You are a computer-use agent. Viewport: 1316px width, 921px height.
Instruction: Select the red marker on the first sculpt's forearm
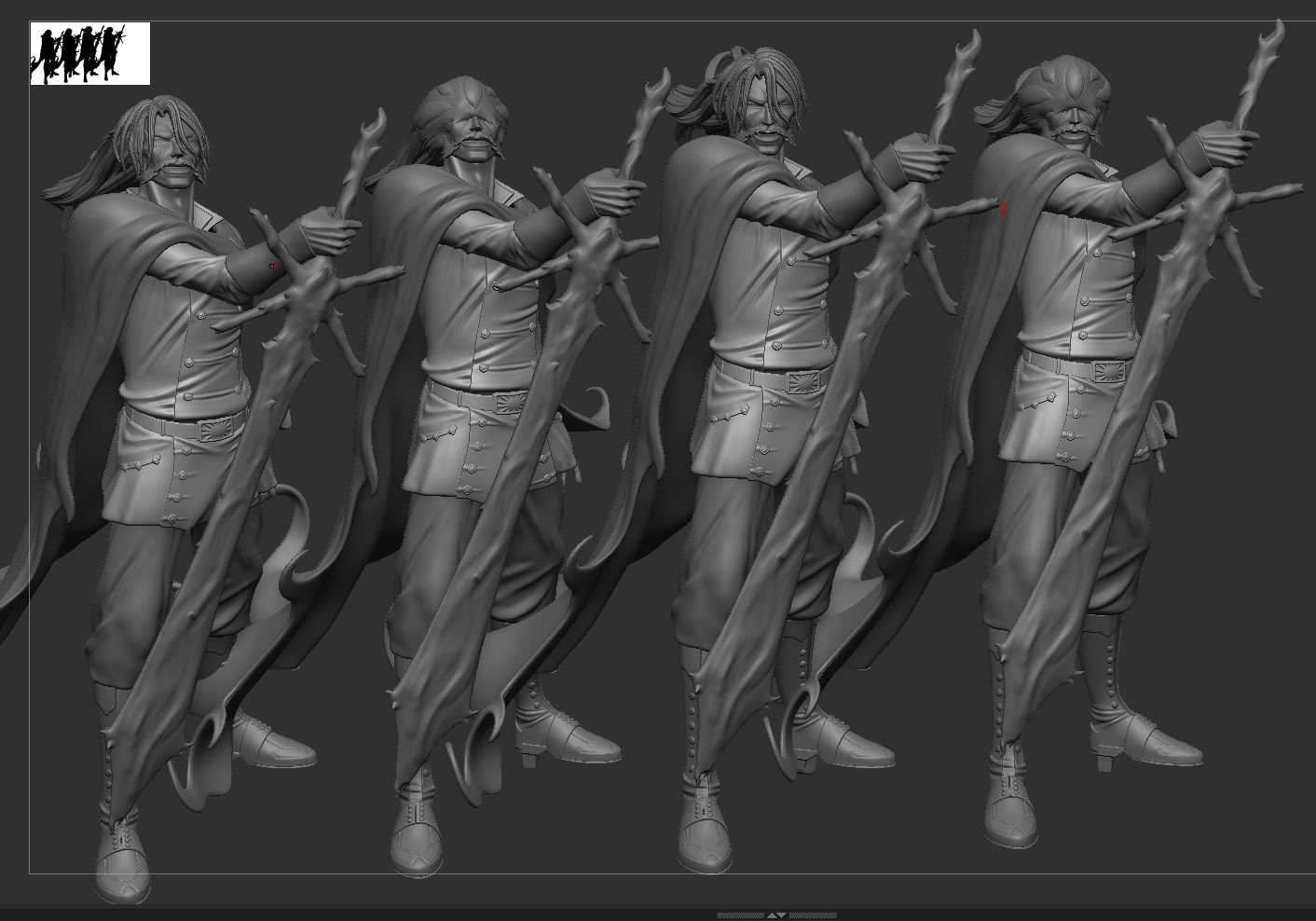coord(270,265)
